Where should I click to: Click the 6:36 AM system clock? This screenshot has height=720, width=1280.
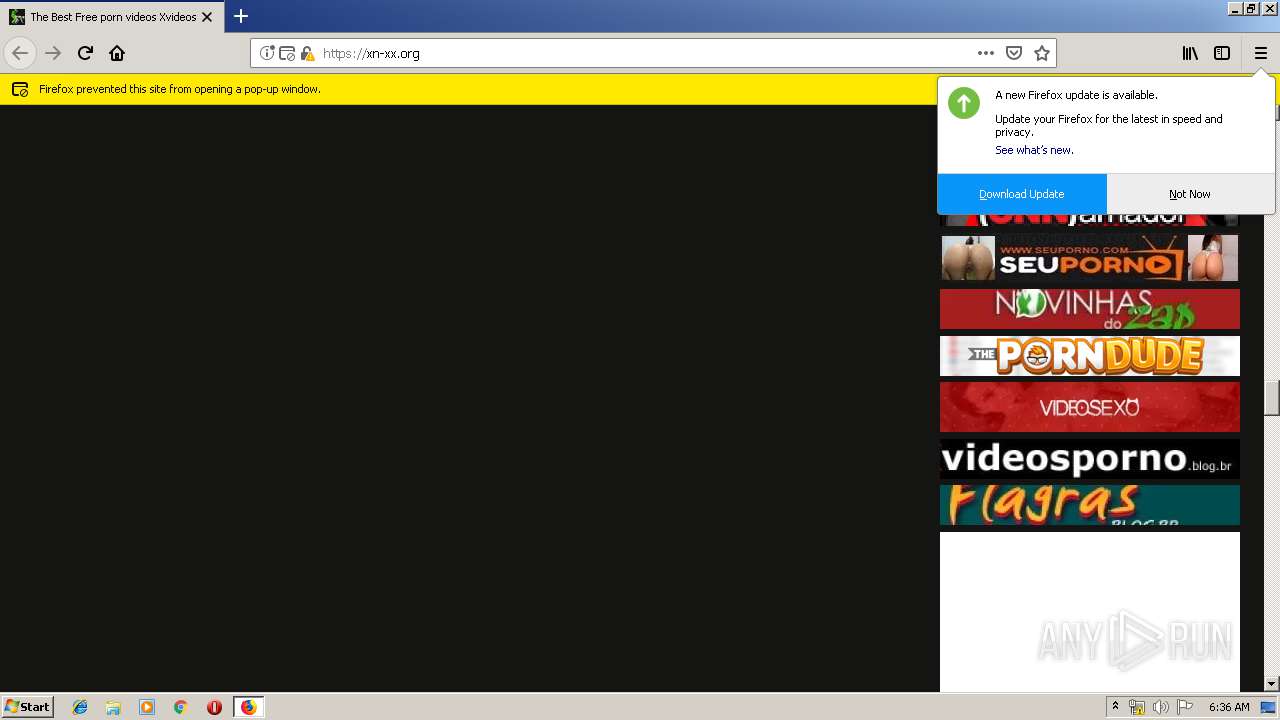point(1229,707)
